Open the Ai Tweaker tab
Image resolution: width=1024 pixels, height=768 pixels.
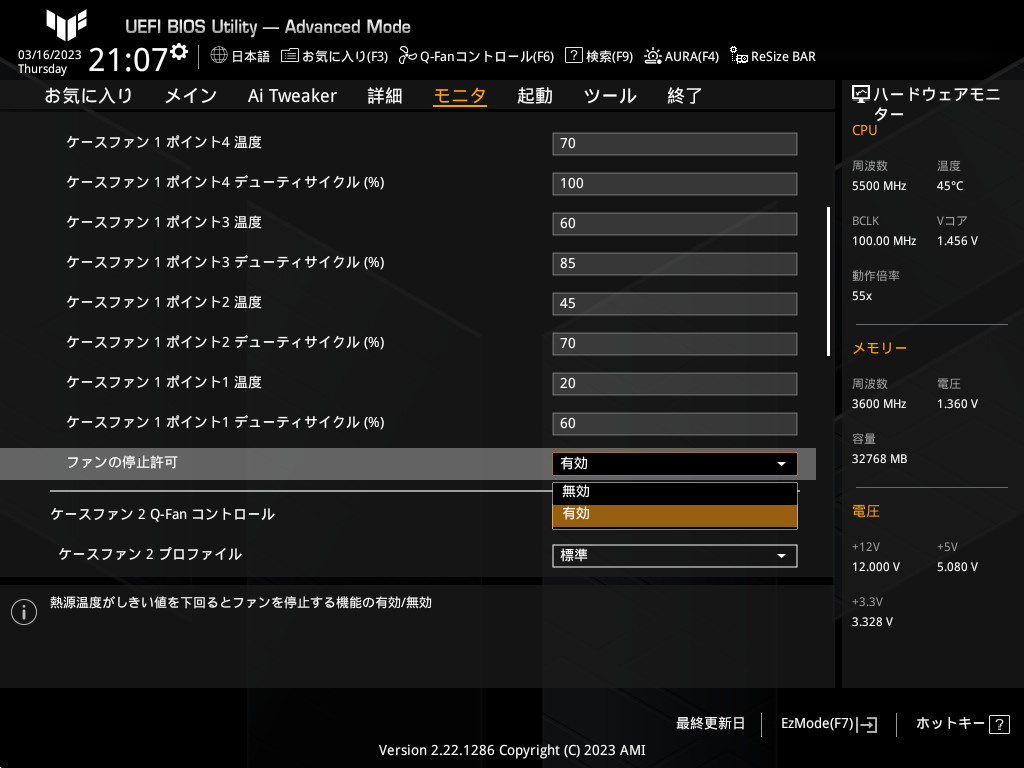(292, 96)
